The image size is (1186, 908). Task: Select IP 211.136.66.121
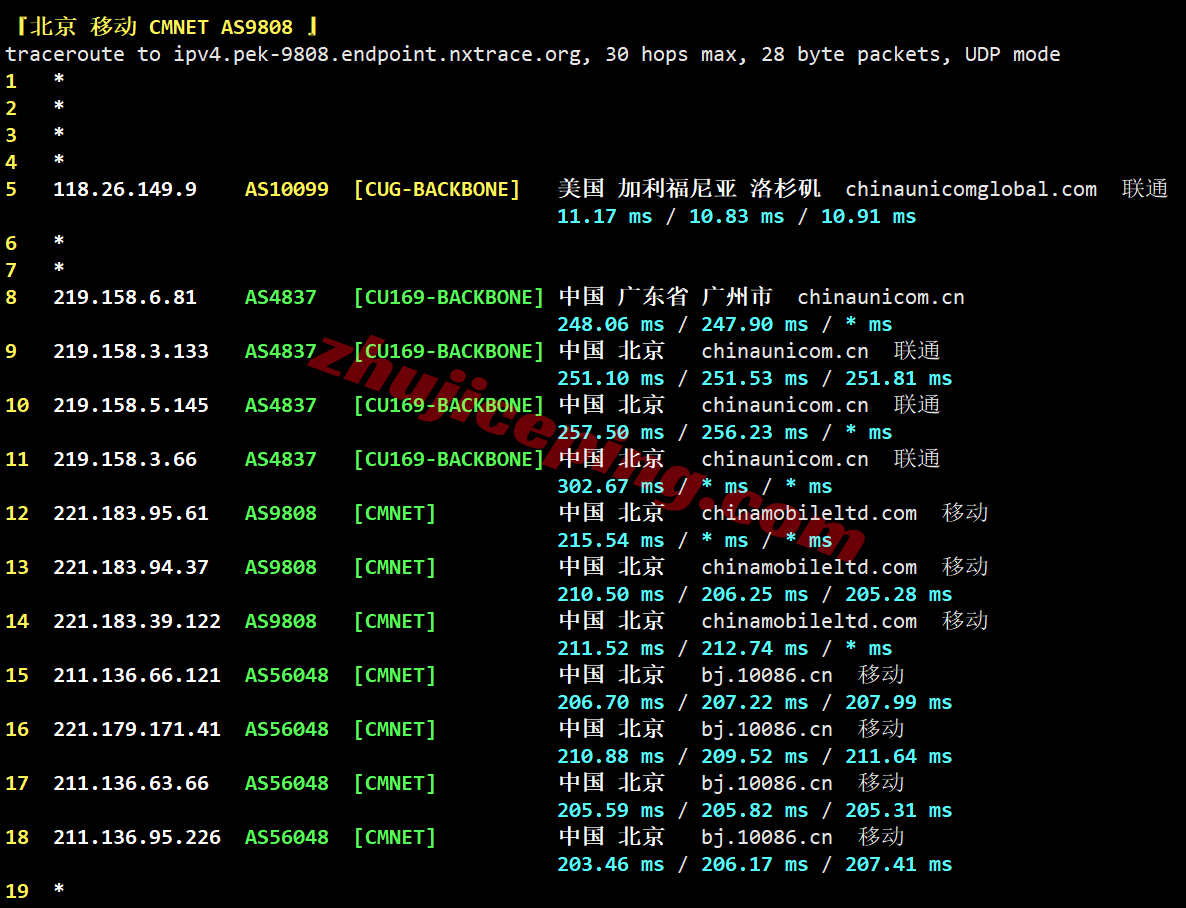tap(137, 676)
